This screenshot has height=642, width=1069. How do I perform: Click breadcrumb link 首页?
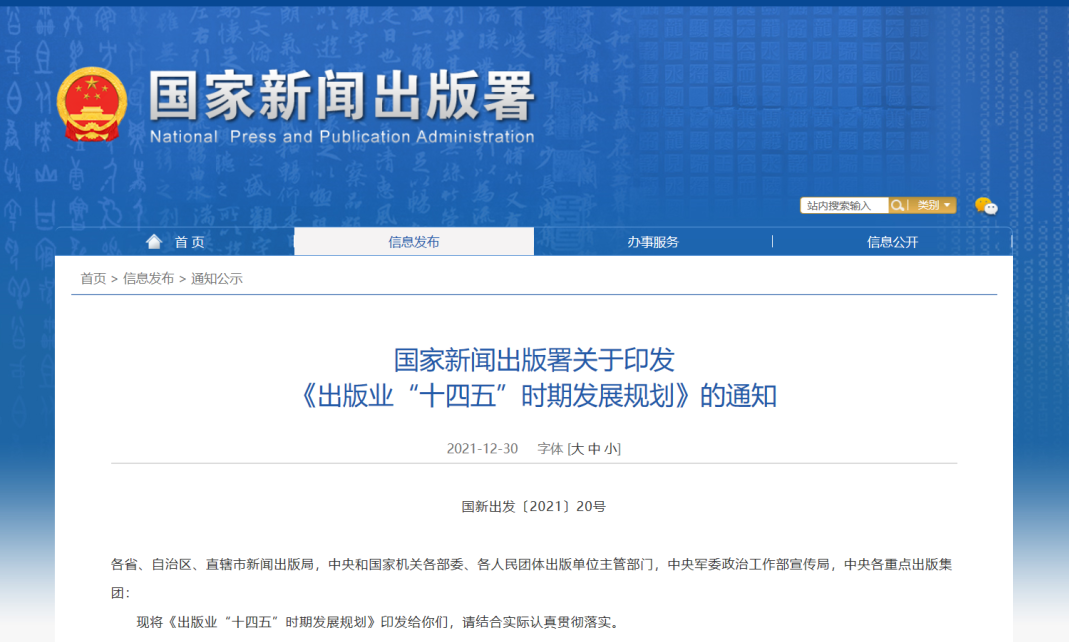(93, 278)
